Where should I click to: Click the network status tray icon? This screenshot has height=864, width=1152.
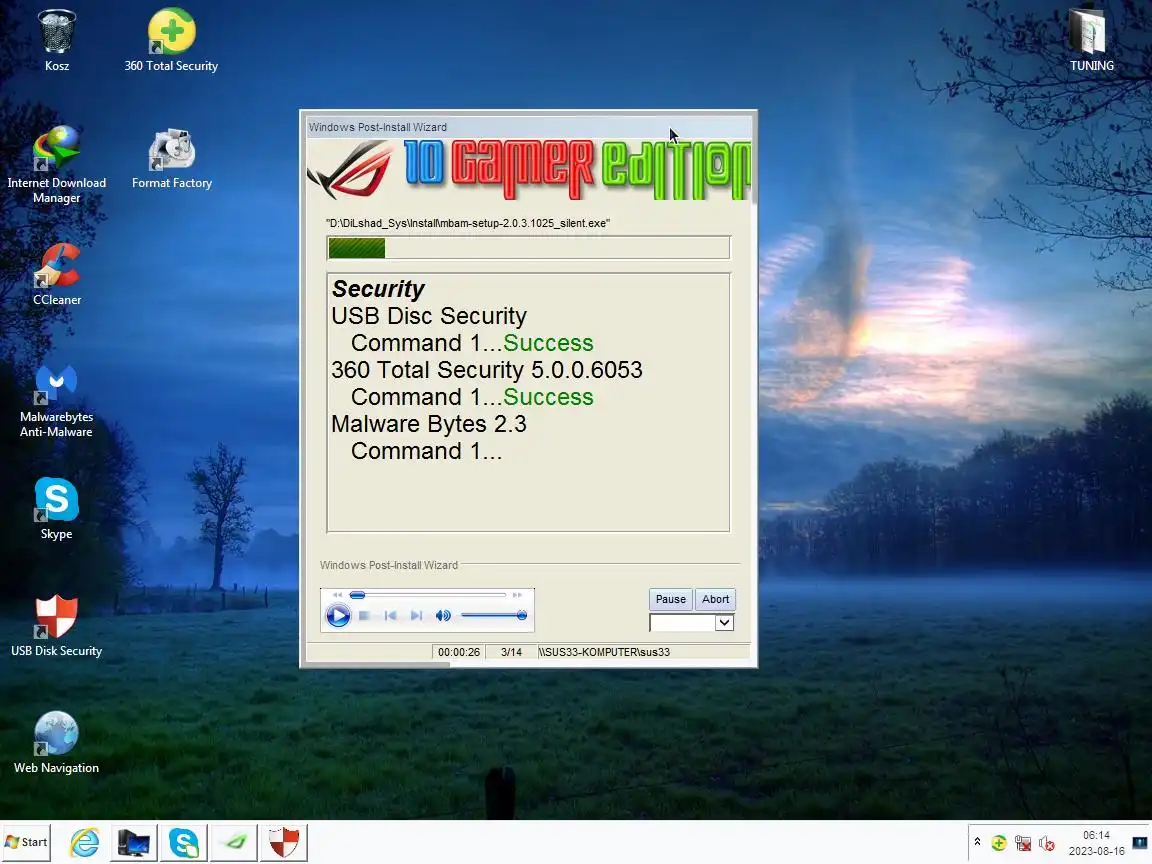click(x=1023, y=843)
